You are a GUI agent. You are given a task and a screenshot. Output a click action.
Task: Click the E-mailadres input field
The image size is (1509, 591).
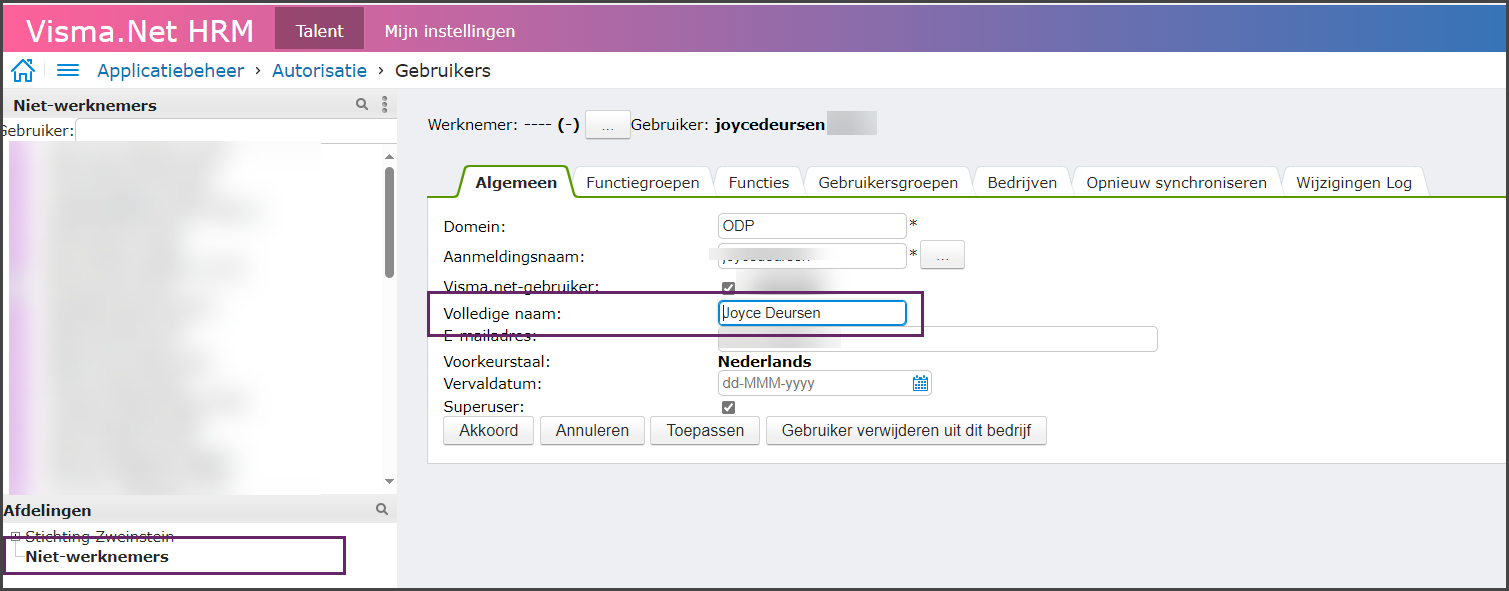tap(937, 339)
